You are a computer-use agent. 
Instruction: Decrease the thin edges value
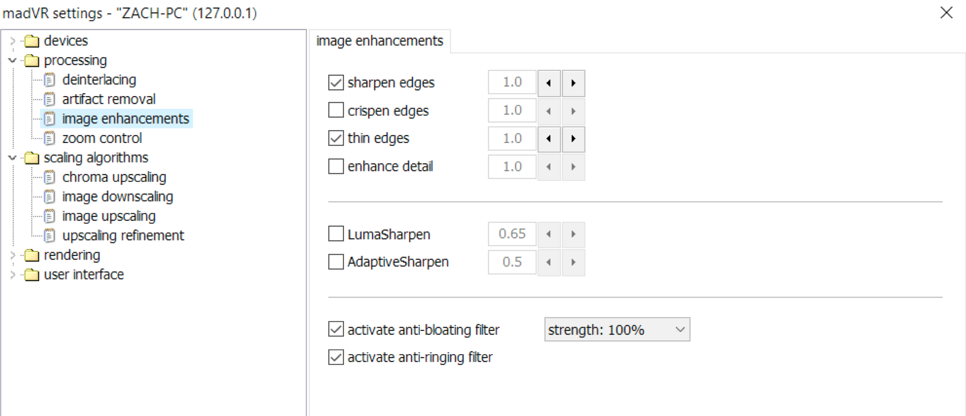(x=549, y=138)
